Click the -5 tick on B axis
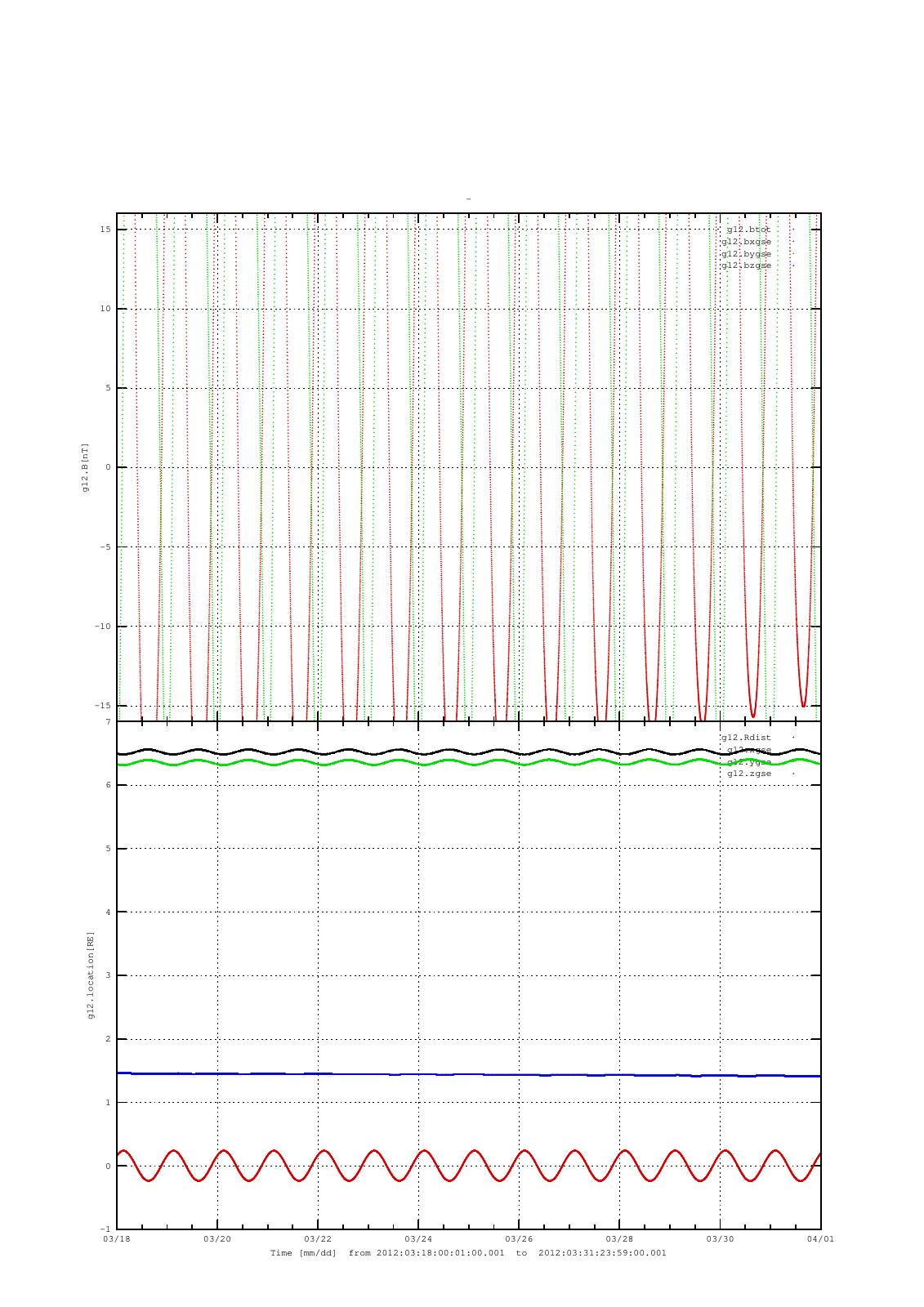Screen dimensions: 924x1307 click(x=105, y=547)
